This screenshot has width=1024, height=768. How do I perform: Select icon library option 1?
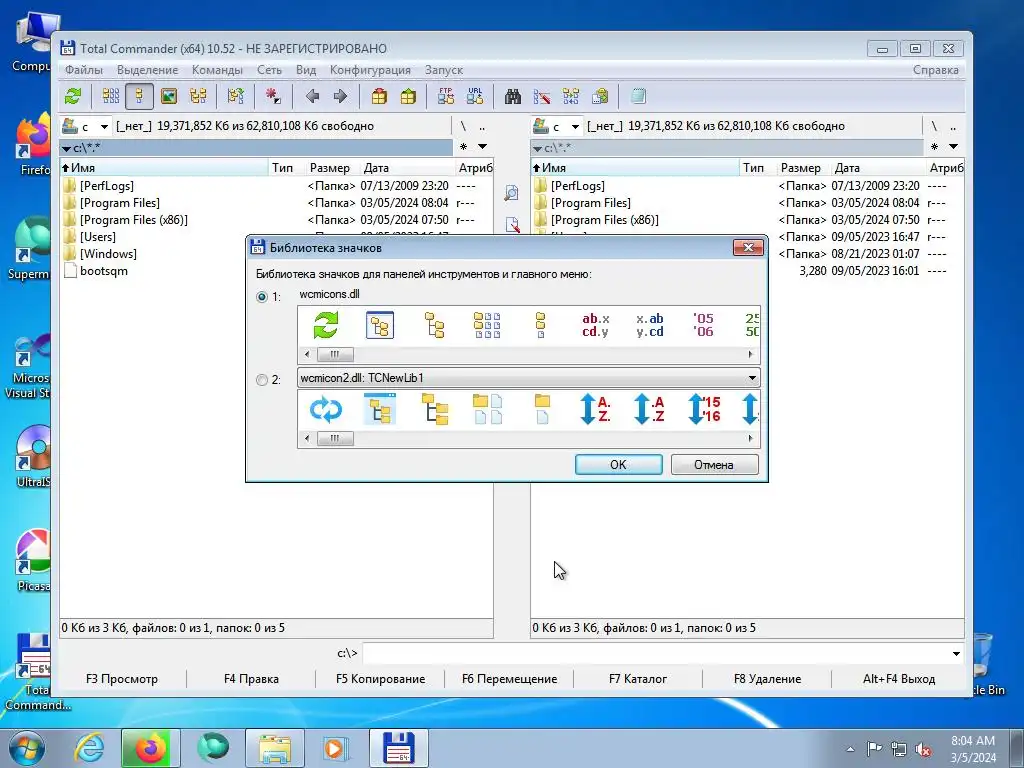tap(262, 296)
